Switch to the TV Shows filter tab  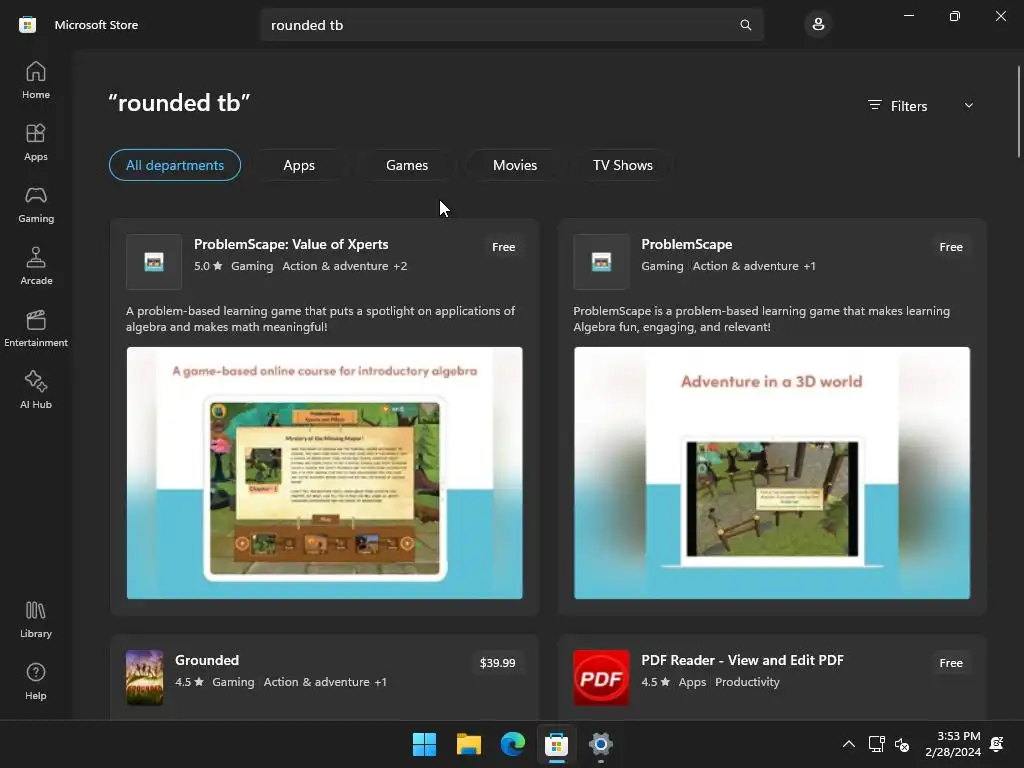(x=623, y=165)
